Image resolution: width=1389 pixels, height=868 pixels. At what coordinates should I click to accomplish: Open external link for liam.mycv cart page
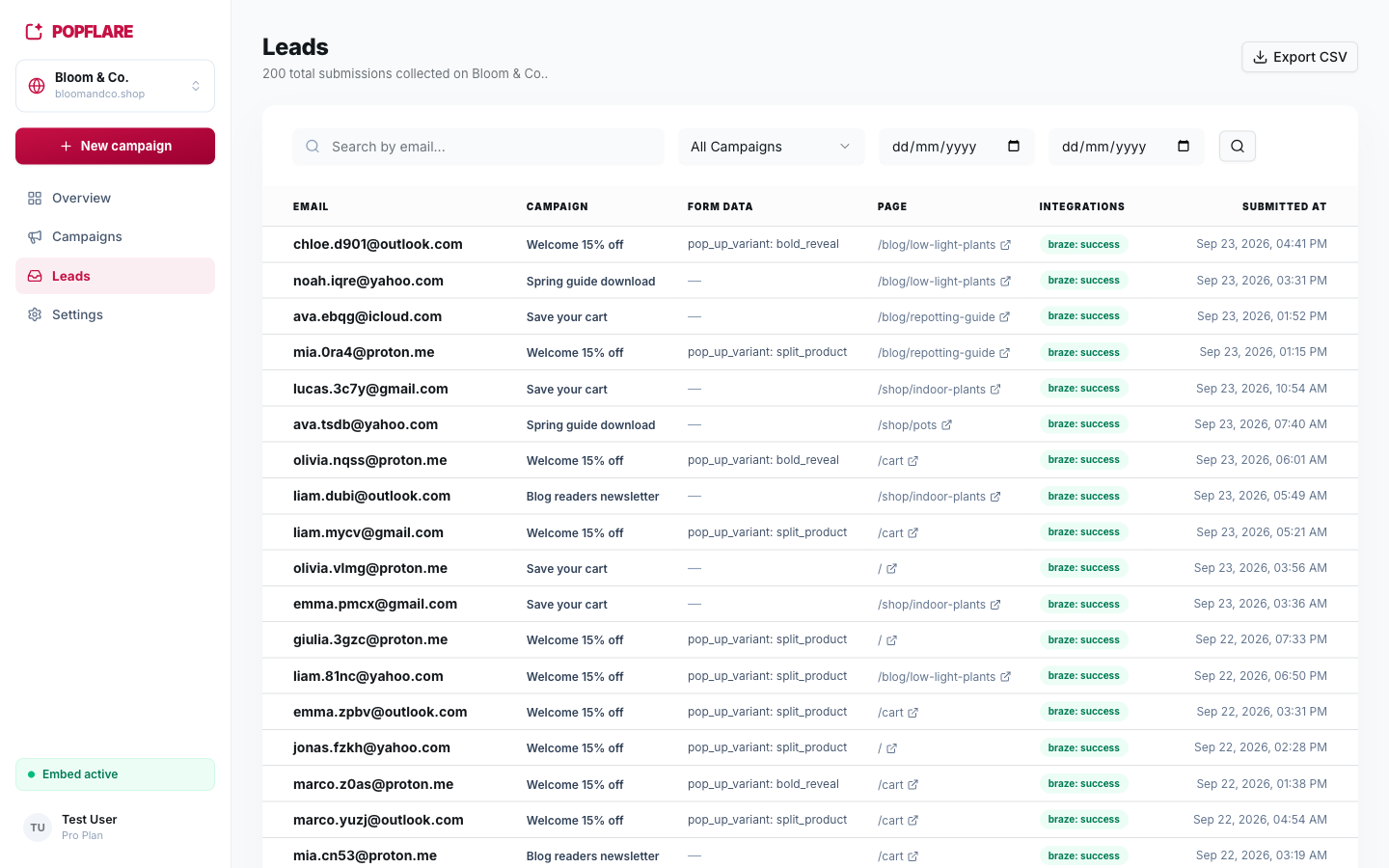coord(912,533)
